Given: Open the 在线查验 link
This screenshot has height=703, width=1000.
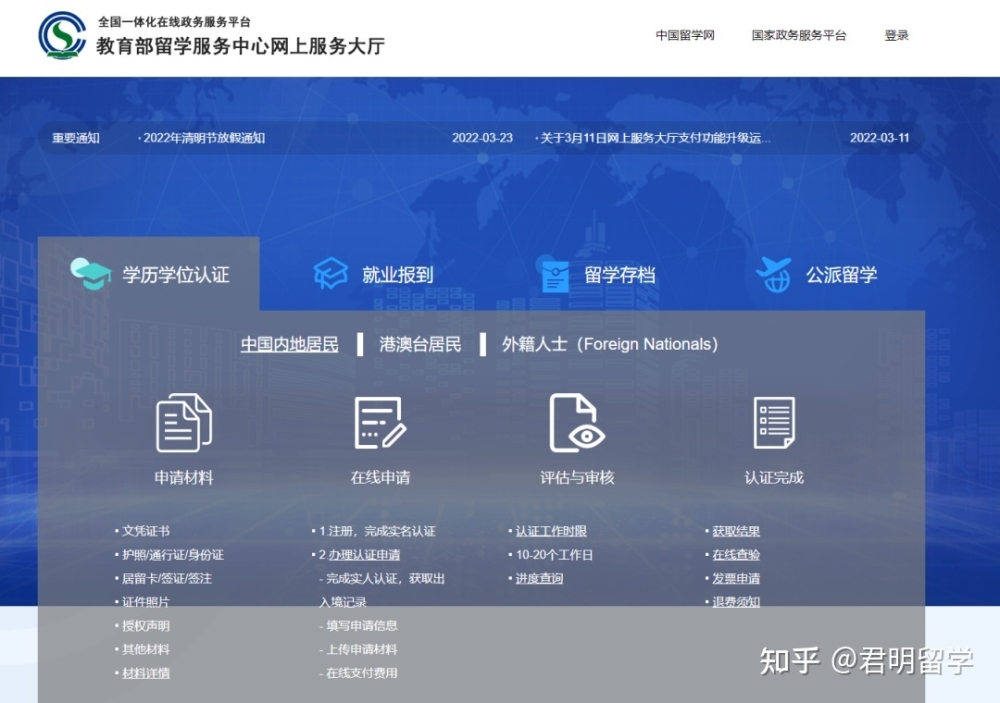Looking at the screenshot, I should point(736,555).
